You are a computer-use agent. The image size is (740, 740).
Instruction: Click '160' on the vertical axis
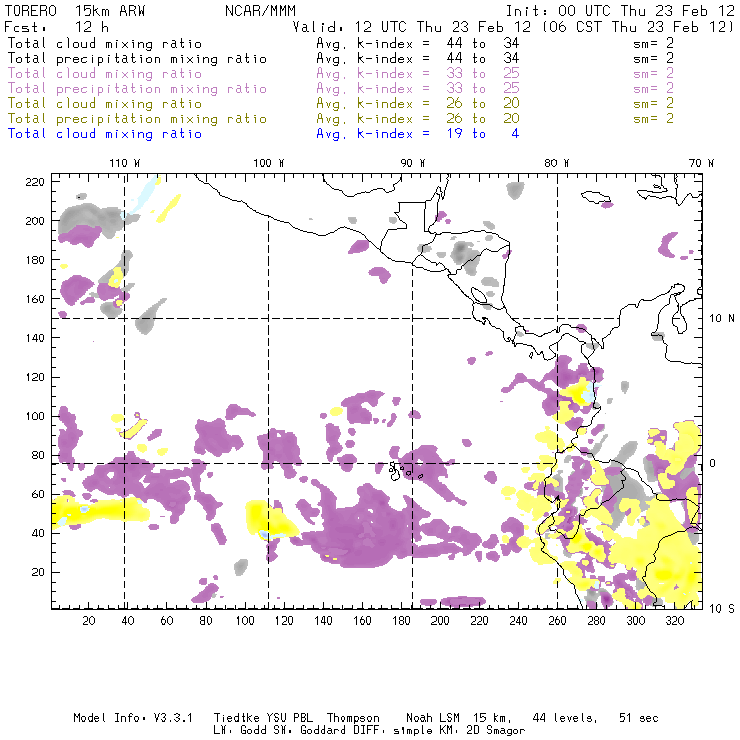pyautogui.click(x=35, y=299)
